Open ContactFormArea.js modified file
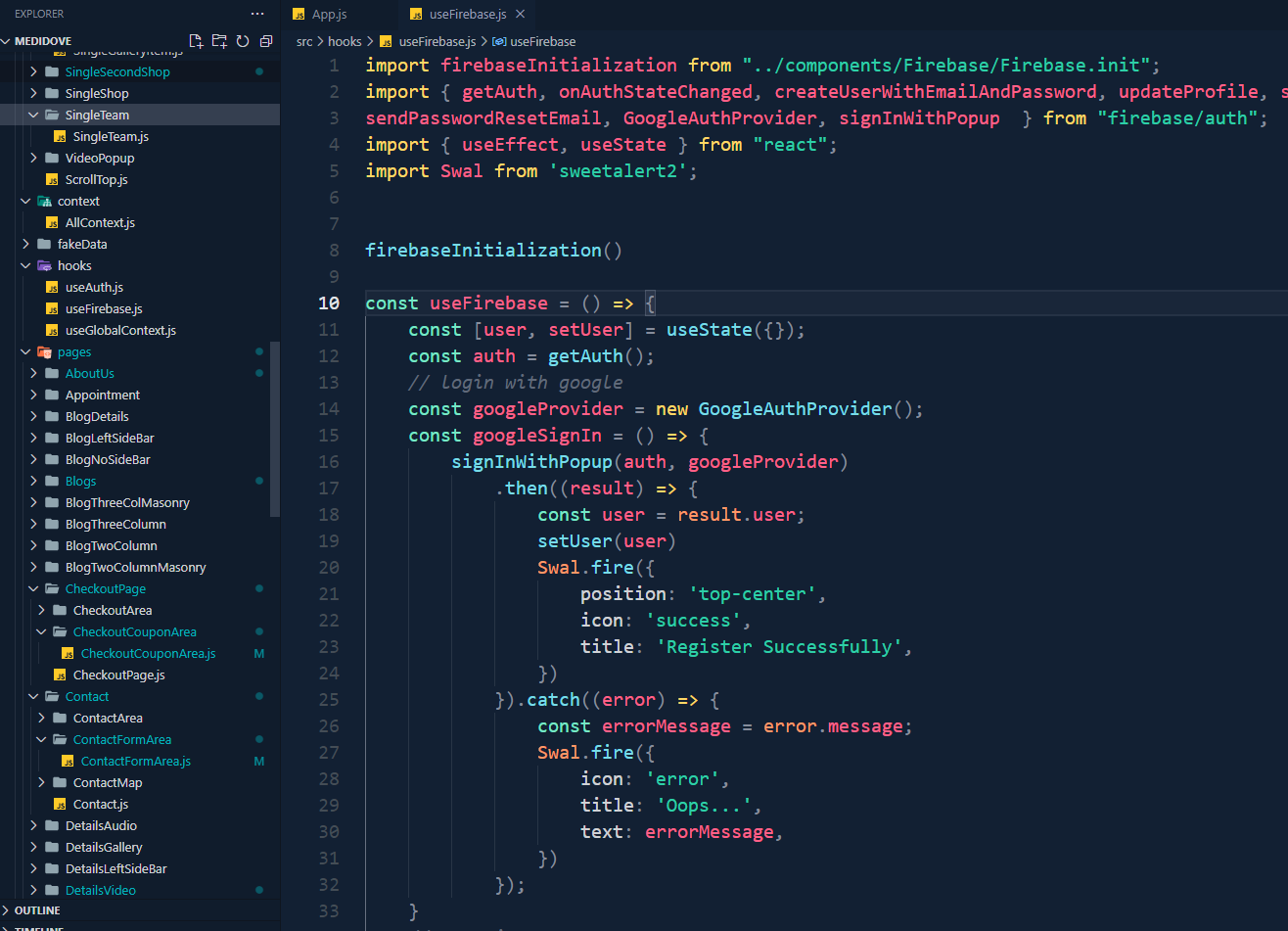 (x=136, y=762)
